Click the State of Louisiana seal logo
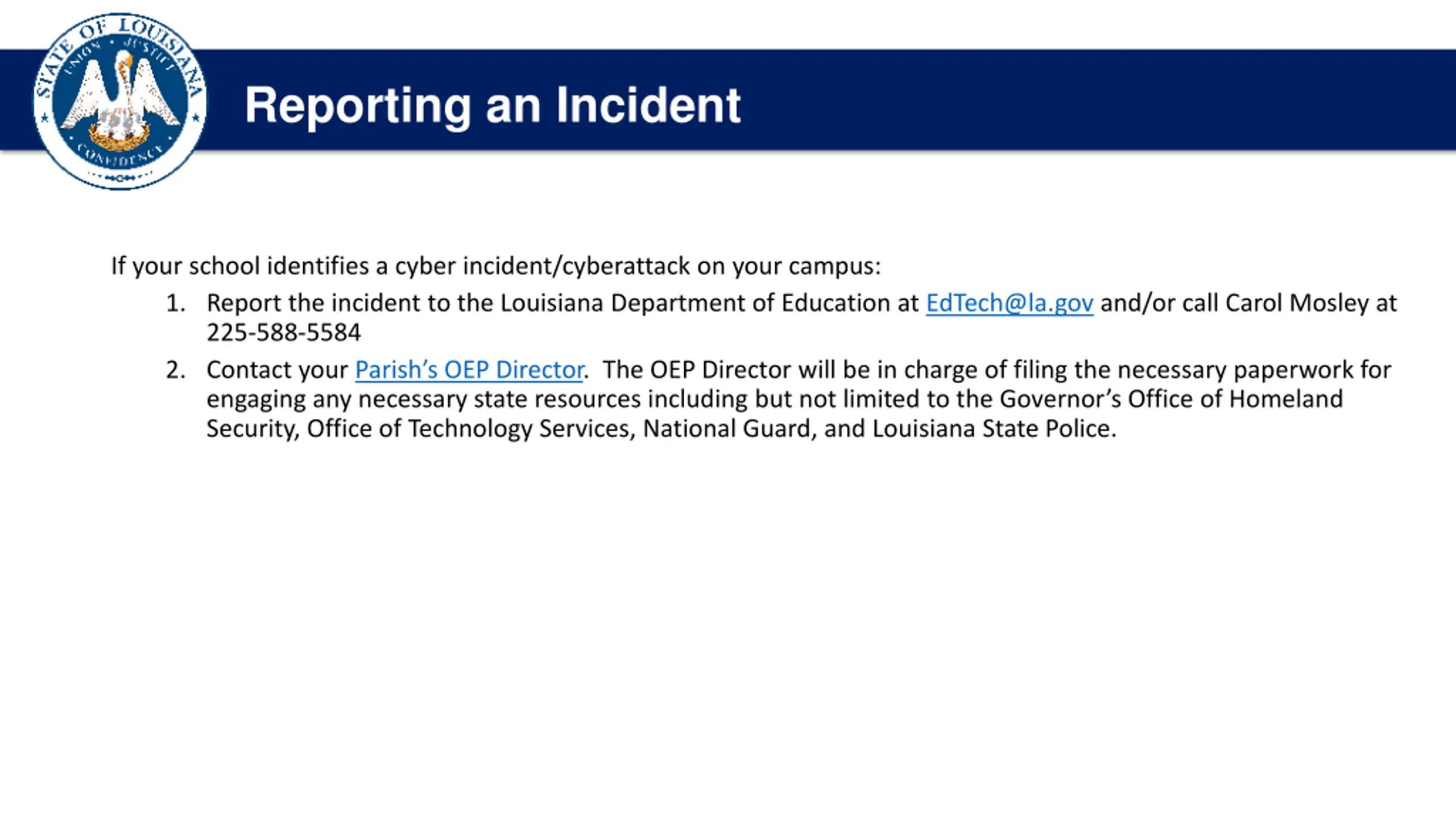This screenshot has width=1456, height=819. (120, 101)
